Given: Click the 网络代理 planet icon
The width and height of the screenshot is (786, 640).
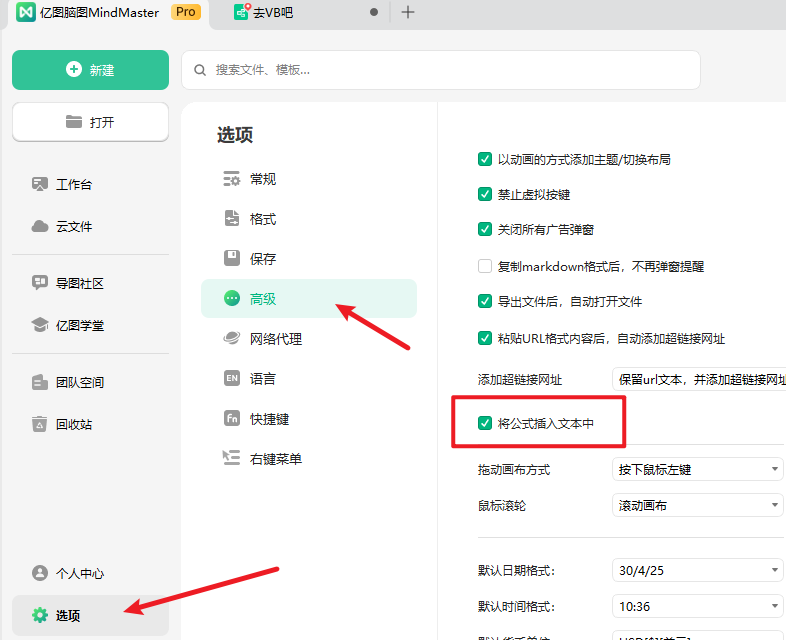Looking at the screenshot, I should (x=232, y=339).
